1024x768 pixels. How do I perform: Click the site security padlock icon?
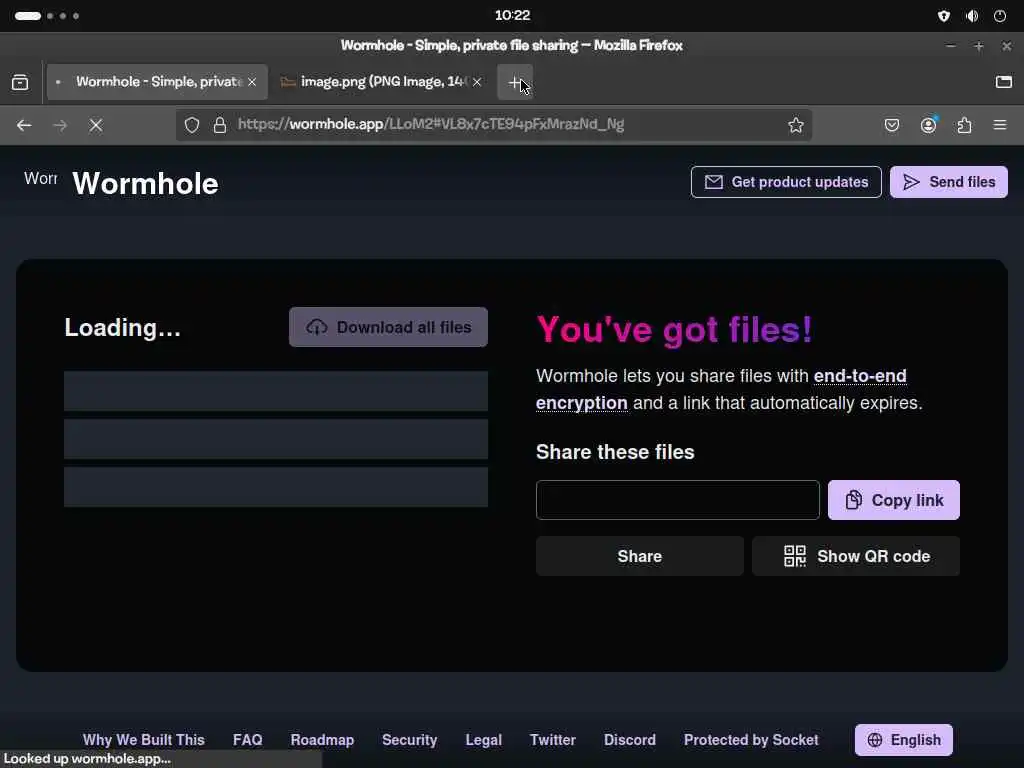219,125
